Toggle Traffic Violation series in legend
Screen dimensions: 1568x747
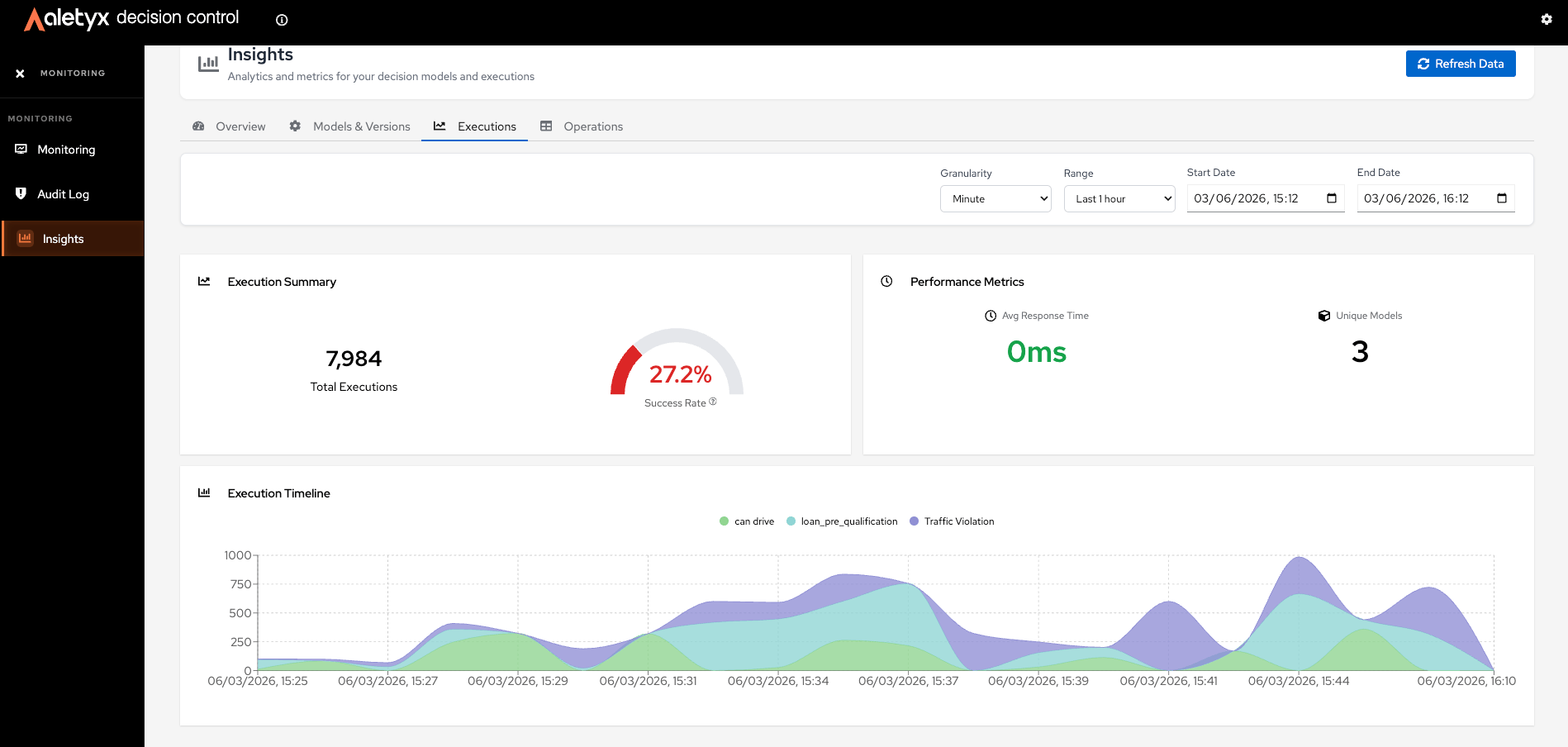tap(952, 521)
